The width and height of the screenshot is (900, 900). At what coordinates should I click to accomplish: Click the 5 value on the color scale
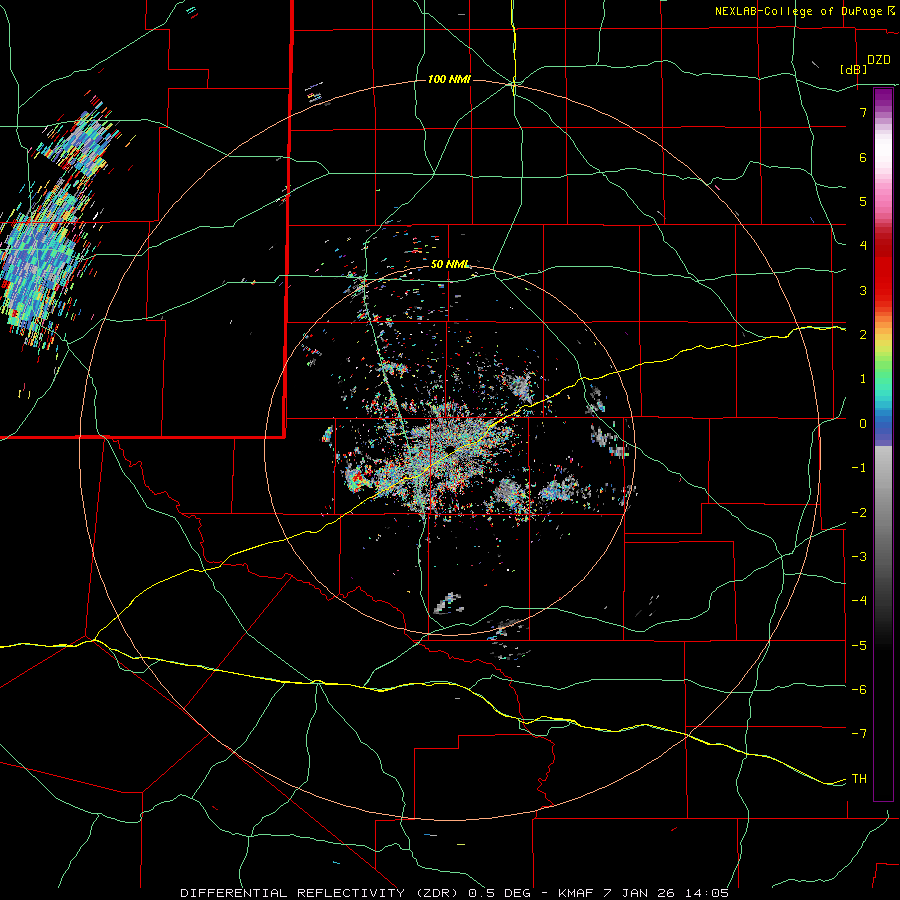[x=863, y=201]
